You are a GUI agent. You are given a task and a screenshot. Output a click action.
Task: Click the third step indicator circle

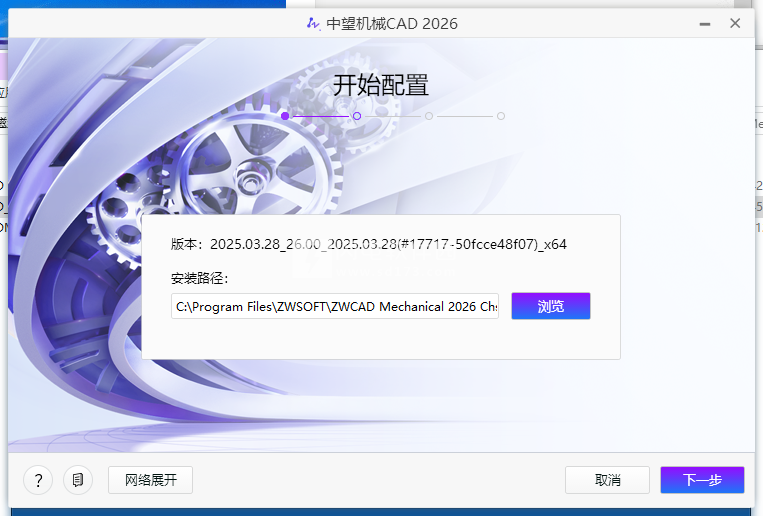429,116
